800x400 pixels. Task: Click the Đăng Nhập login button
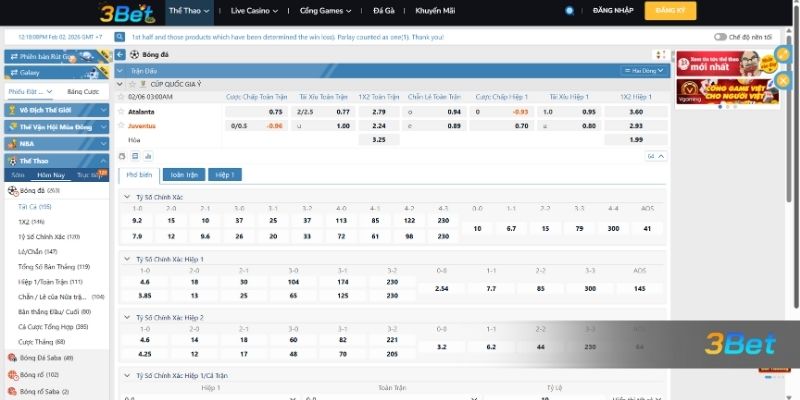pos(613,11)
